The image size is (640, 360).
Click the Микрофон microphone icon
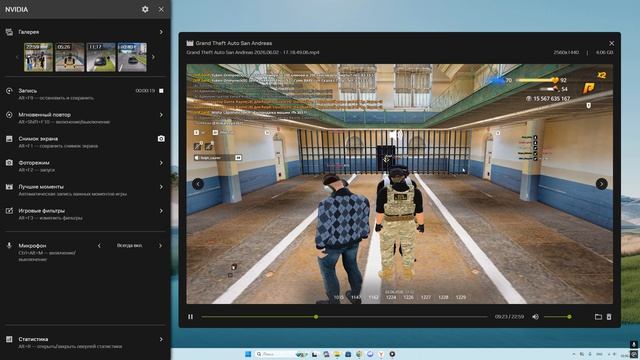(9, 246)
